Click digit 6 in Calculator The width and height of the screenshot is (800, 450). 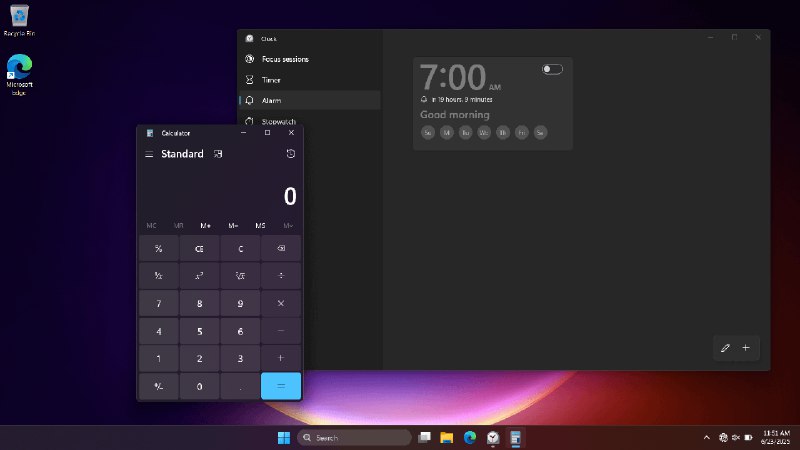point(240,331)
